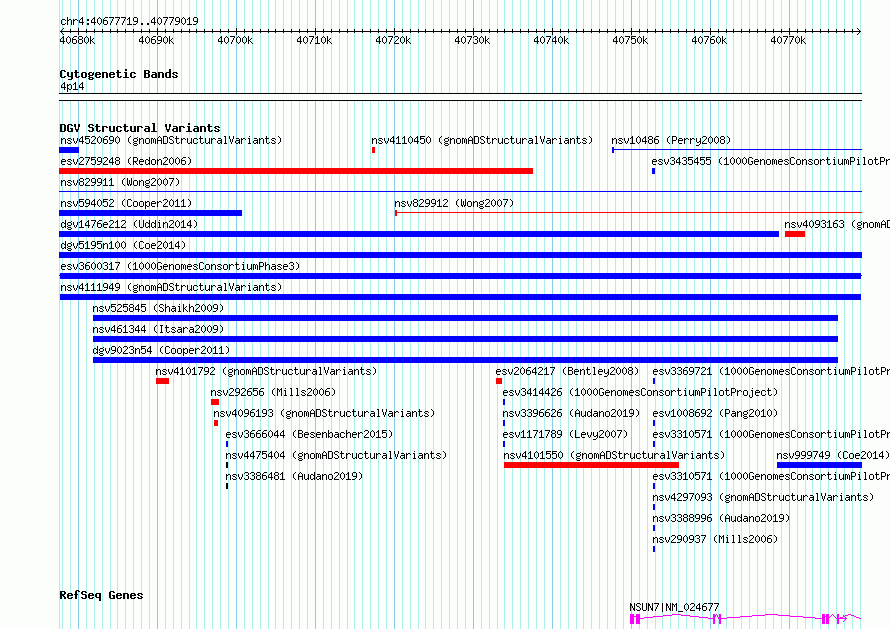Viewport: 890px width, 629px height.
Task: Click the RefSeq Genes track title
Action: 101,595
